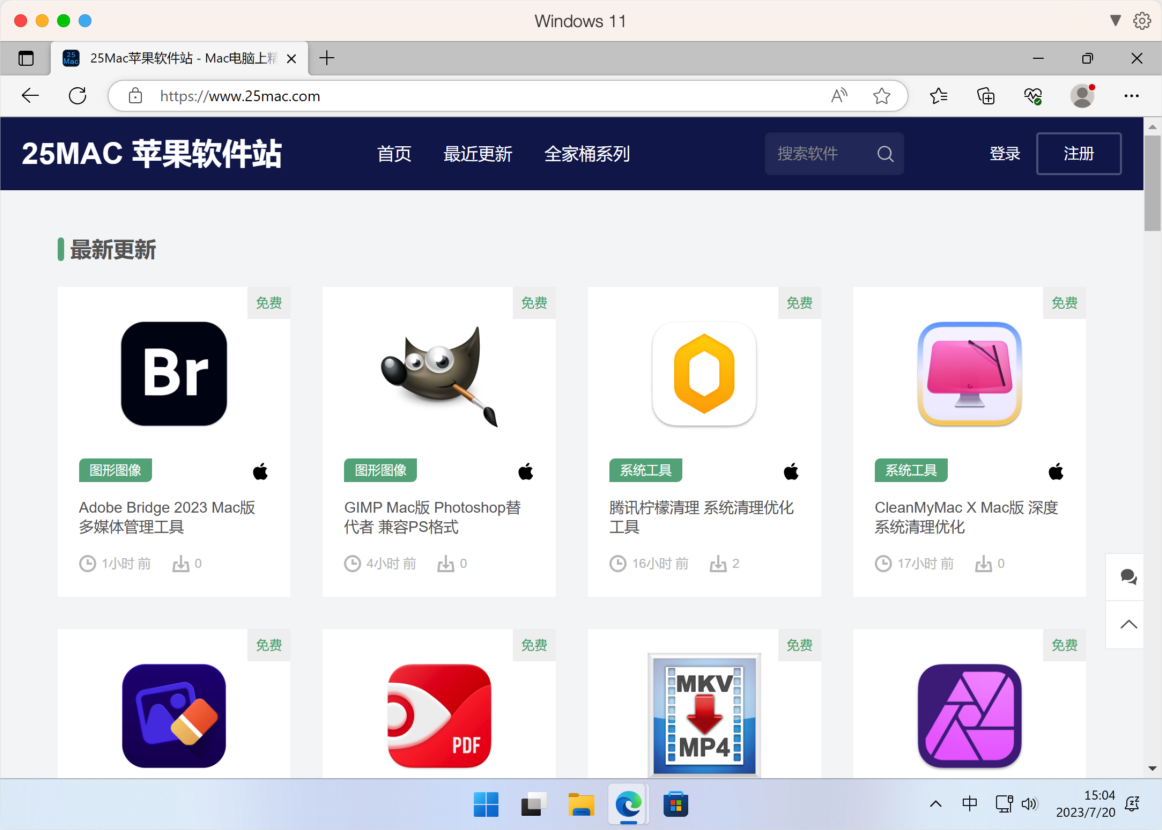Open Microsoft Store from the taskbar
Viewport: 1162px width, 830px height.
point(675,804)
